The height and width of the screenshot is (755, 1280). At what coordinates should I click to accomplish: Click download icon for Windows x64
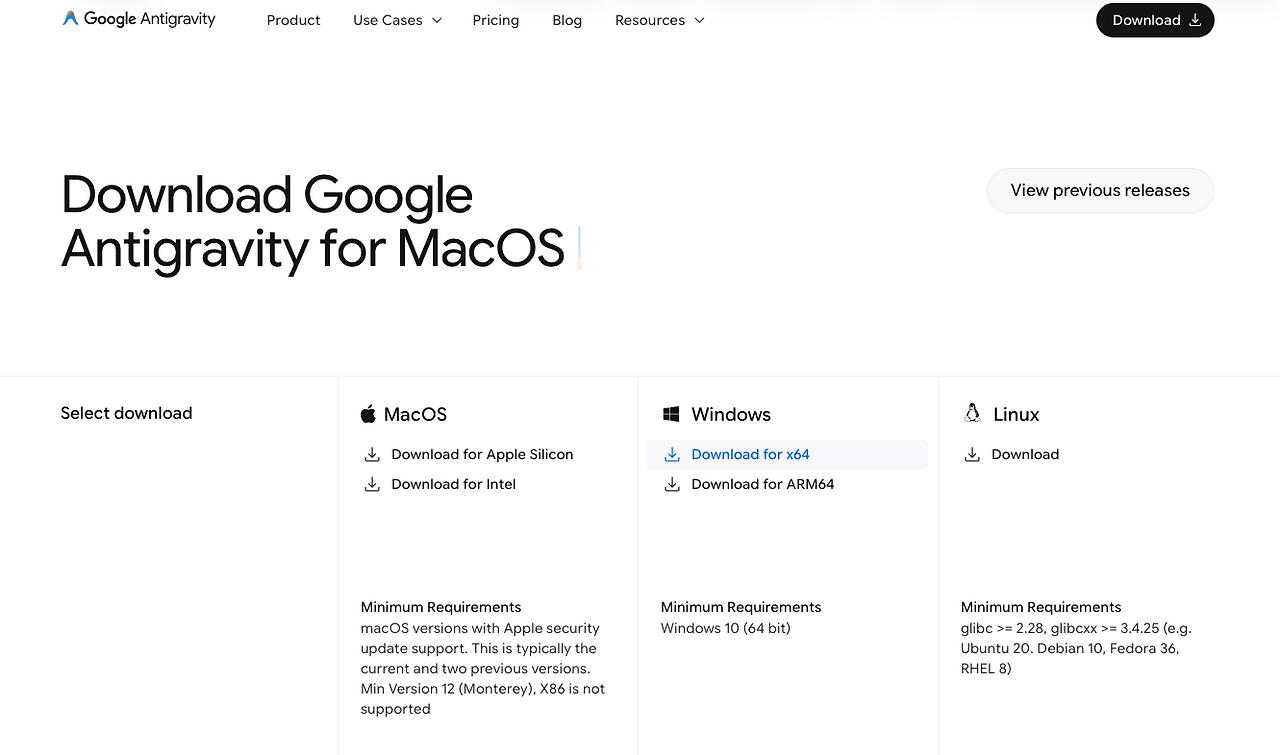pyautogui.click(x=672, y=454)
